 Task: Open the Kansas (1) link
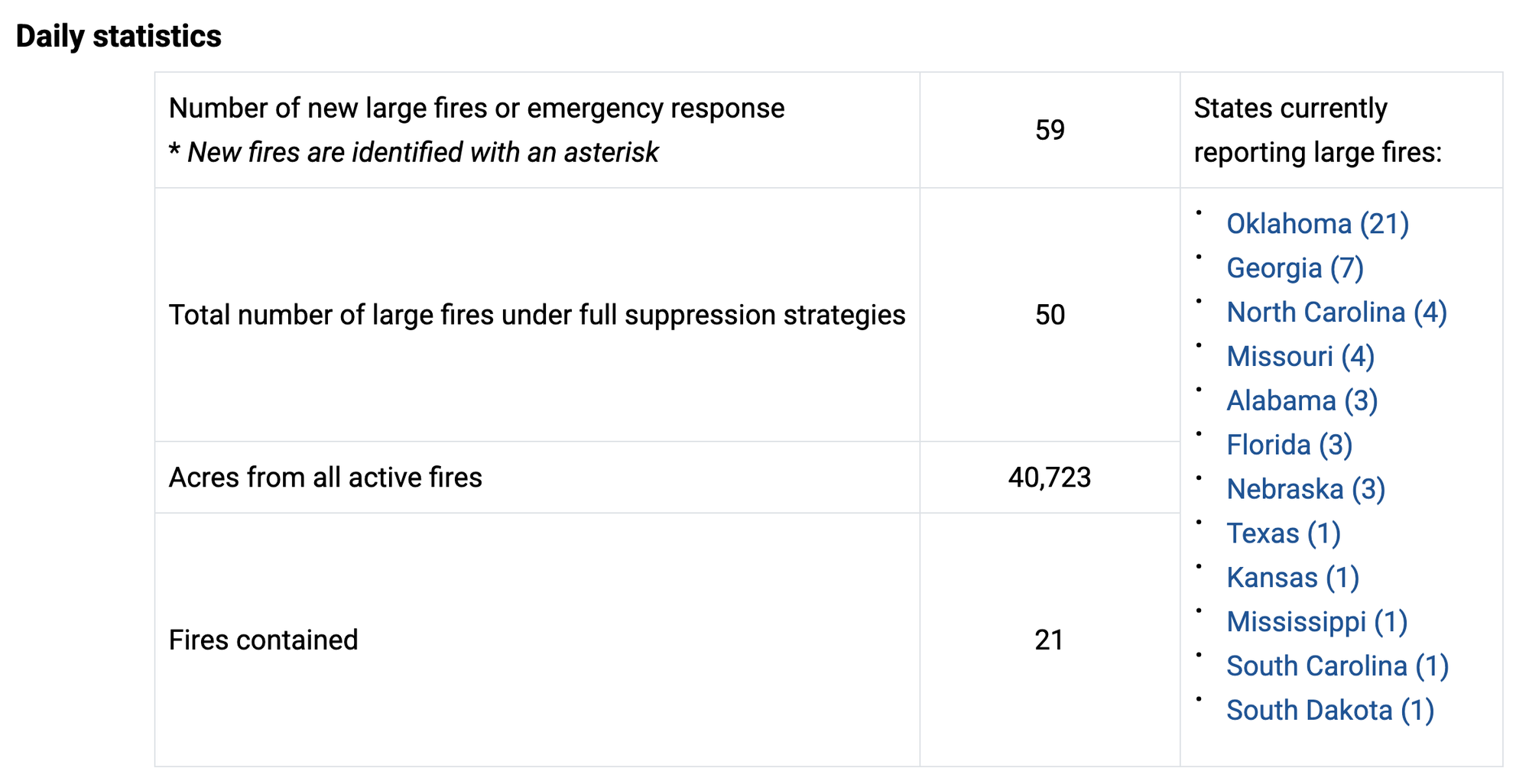pos(1293,578)
